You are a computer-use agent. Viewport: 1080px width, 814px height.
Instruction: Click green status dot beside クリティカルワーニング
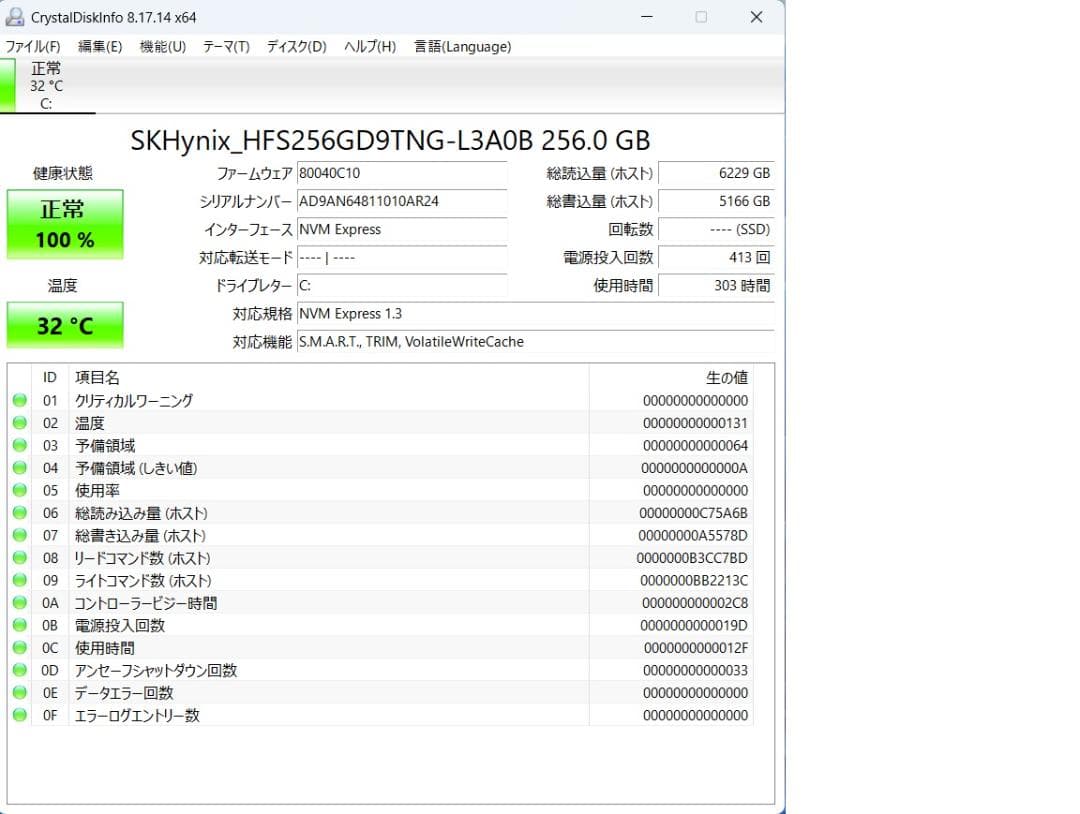click(20, 400)
